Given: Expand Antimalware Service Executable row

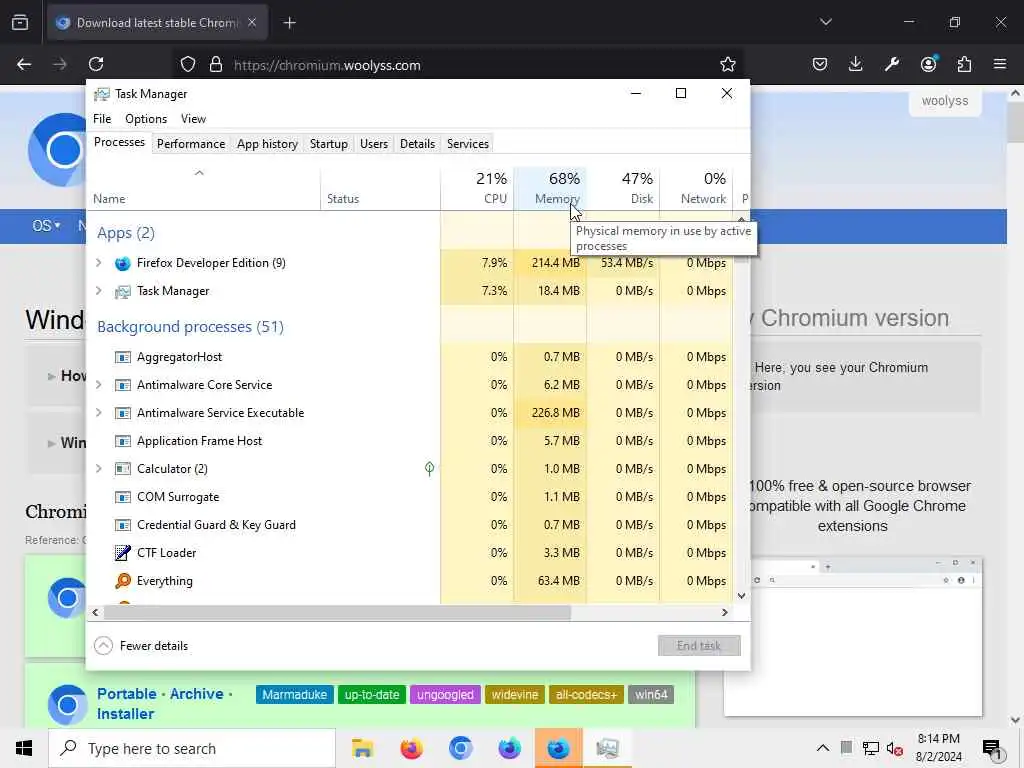Looking at the screenshot, I should click(99, 413).
